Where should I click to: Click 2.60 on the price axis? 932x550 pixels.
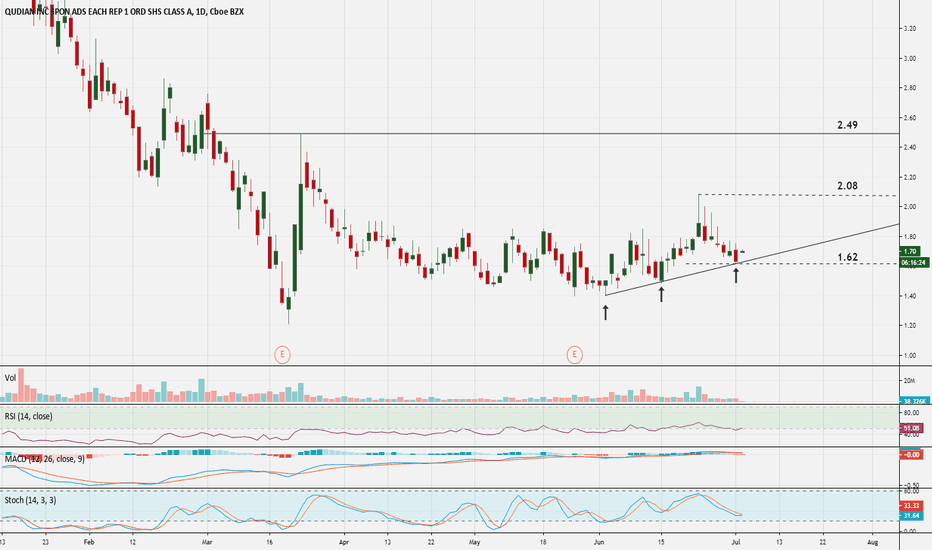click(909, 118)
